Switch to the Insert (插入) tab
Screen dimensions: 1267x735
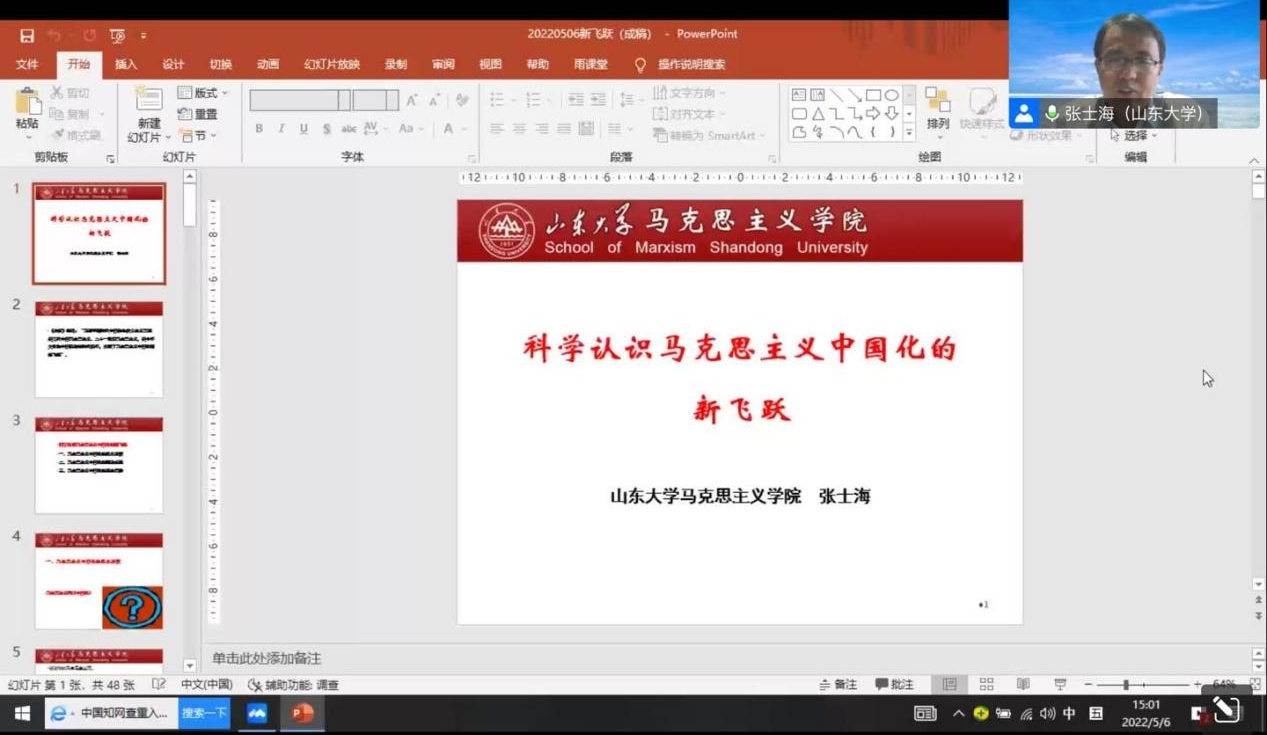126,64
